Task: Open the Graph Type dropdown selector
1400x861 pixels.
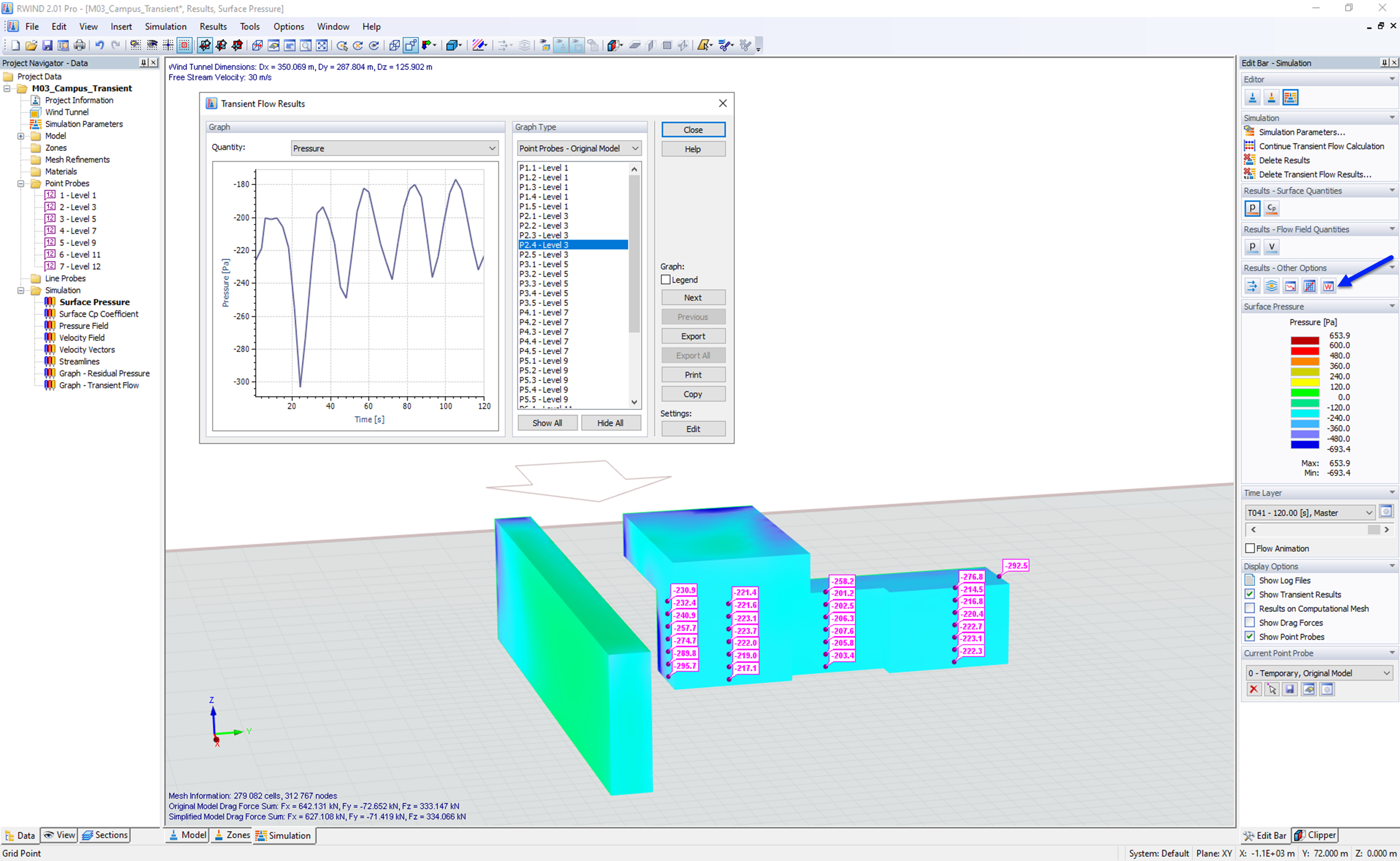Action: (578, 148)
